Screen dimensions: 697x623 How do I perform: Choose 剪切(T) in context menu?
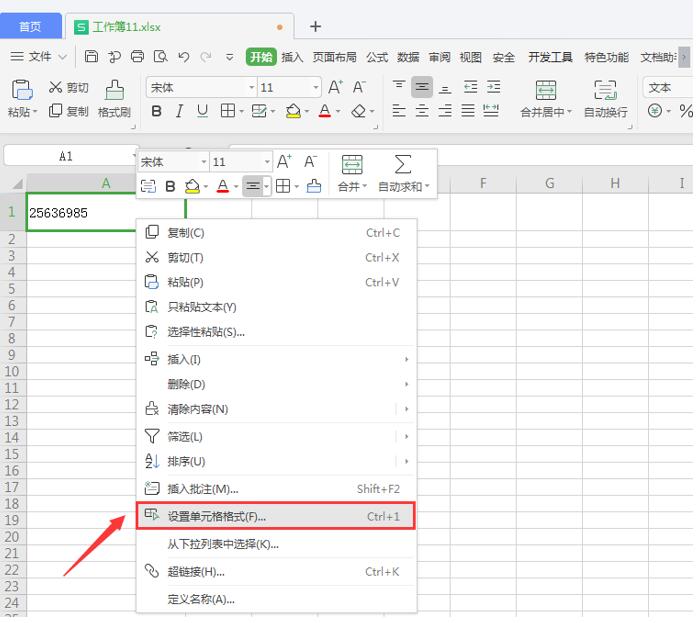276,257
